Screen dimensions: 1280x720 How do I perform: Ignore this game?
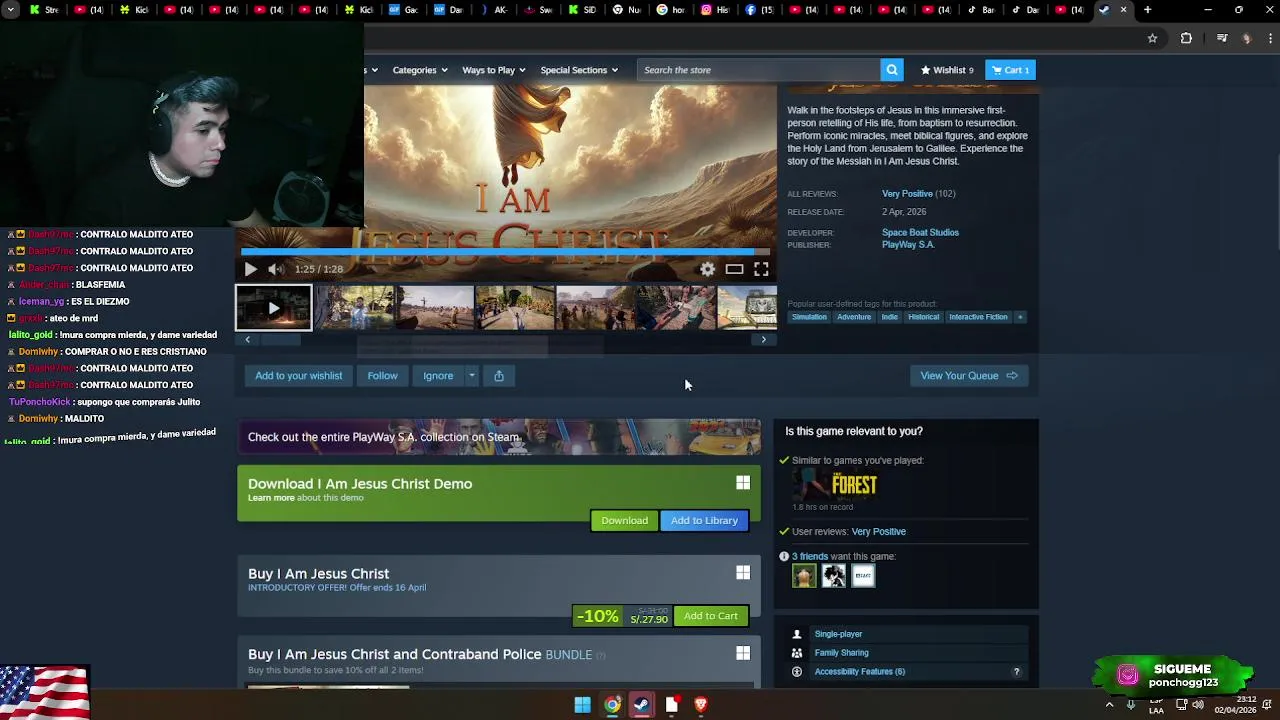pyautogui.click(x=438, y=376)
